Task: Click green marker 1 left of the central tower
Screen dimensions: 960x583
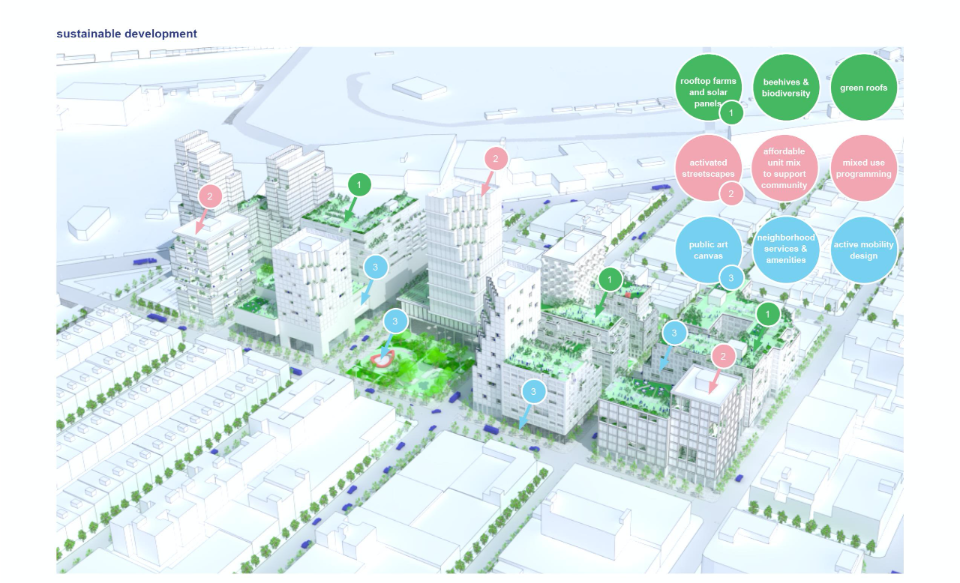Action: pyautogui.click(x=360, y=184)
